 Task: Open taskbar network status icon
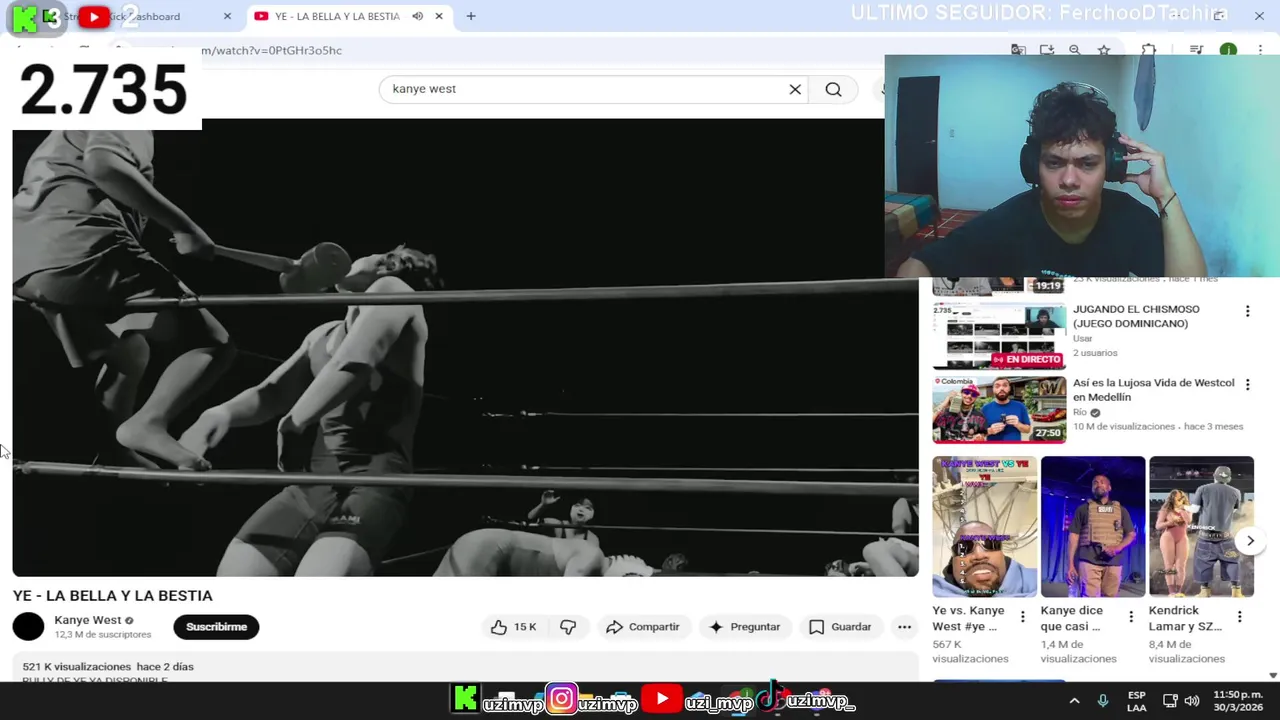(1169, 701)
